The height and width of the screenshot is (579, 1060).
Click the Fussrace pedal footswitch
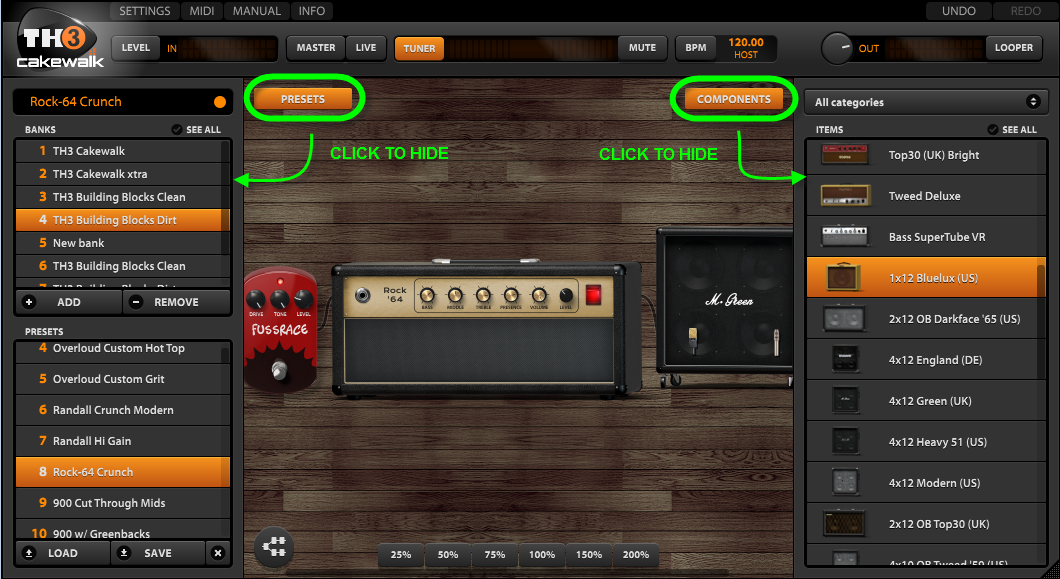point(279,369)
